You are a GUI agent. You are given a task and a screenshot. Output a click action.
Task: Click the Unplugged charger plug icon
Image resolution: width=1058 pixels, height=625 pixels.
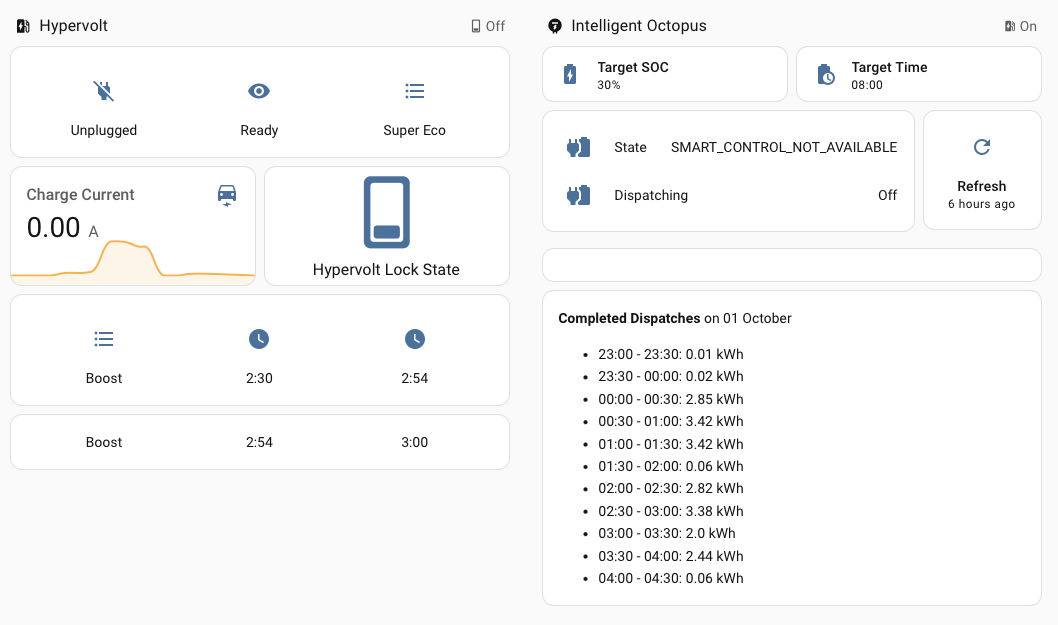tap(104, 92)
